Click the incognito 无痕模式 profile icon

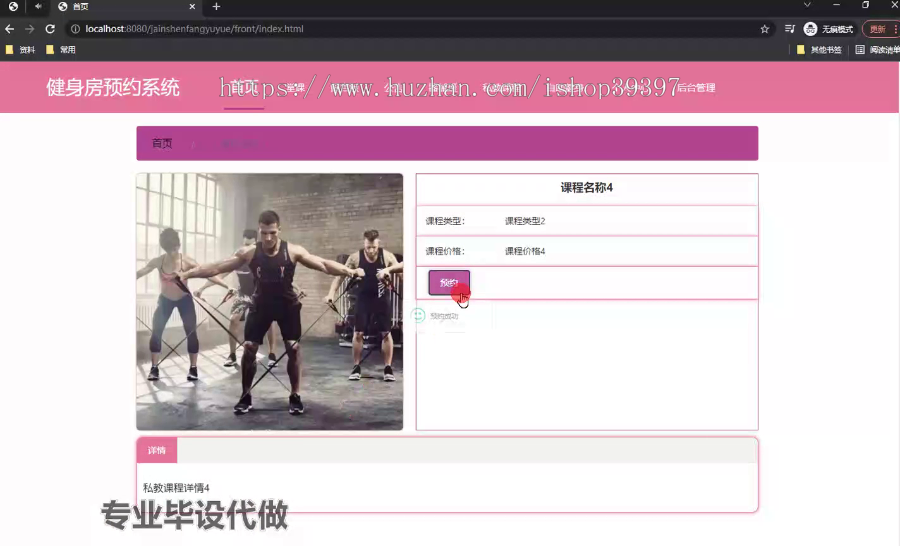click(810, 29)
